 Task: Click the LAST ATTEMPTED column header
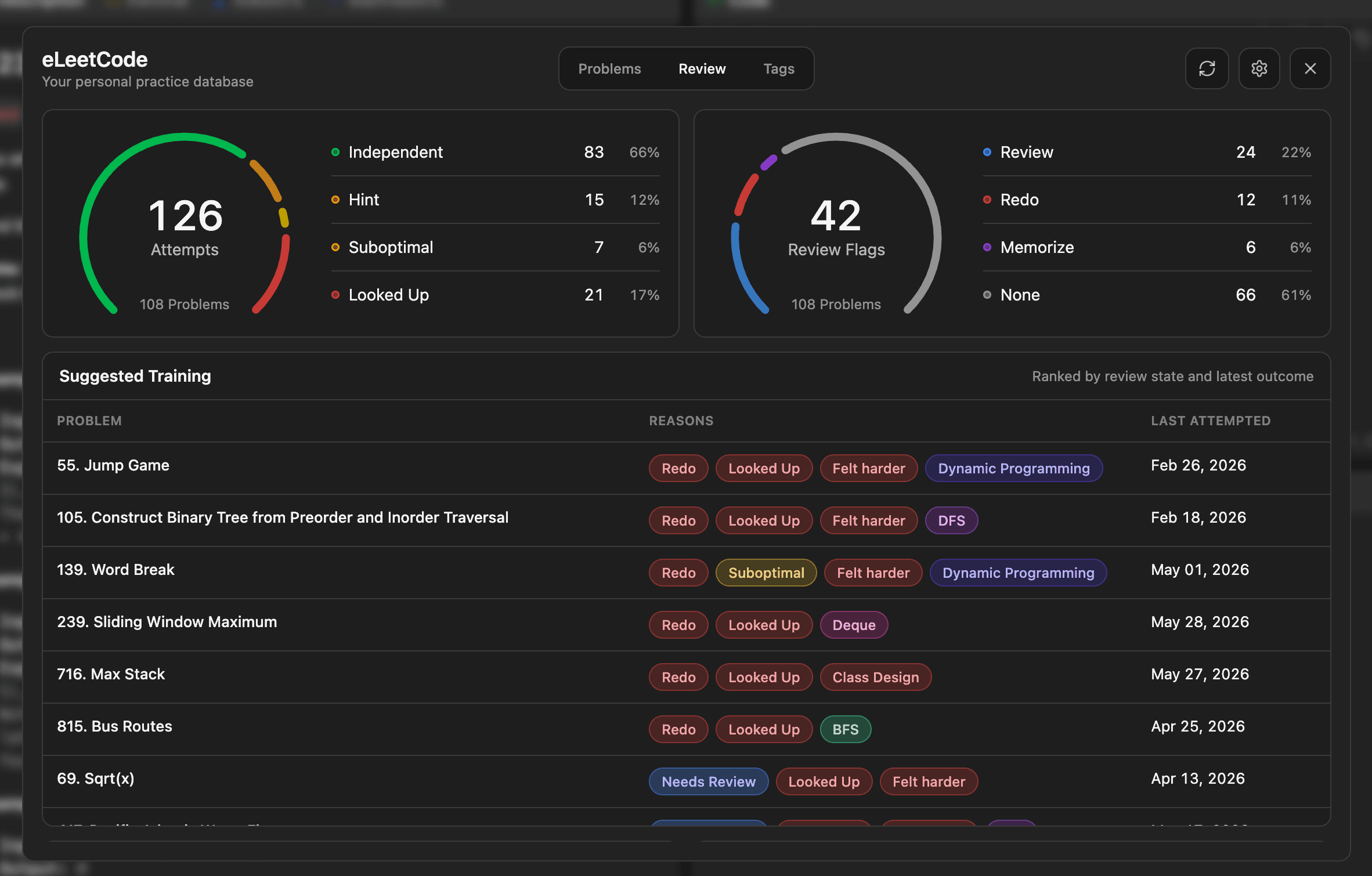[1211, 421]
